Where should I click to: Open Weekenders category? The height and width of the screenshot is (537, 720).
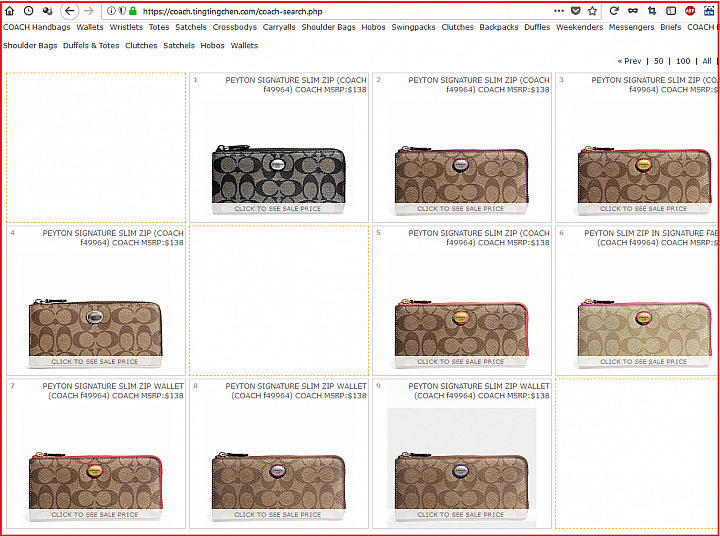pyautogui.click(x=579, y=27)
